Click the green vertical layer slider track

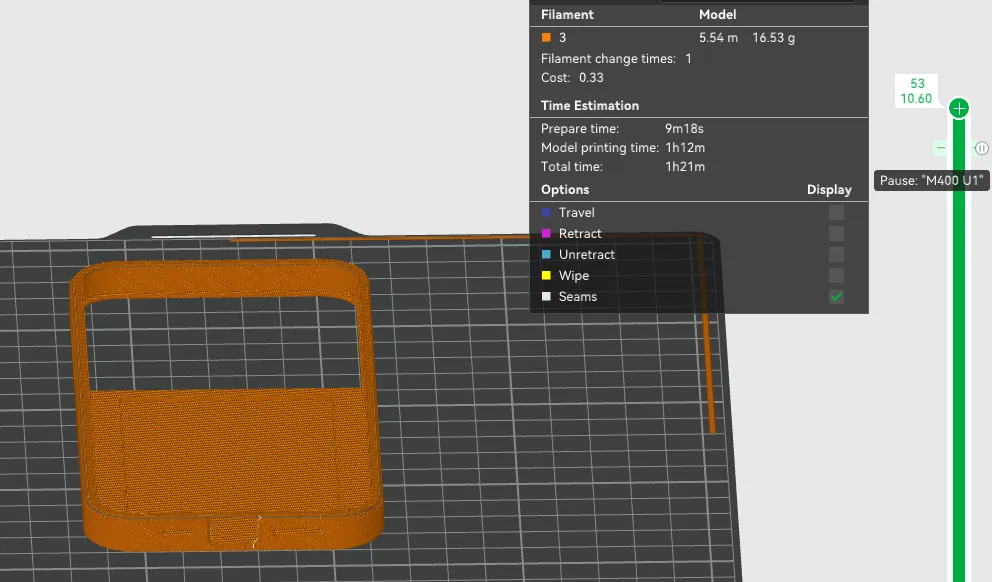click(x=959, y=350)
